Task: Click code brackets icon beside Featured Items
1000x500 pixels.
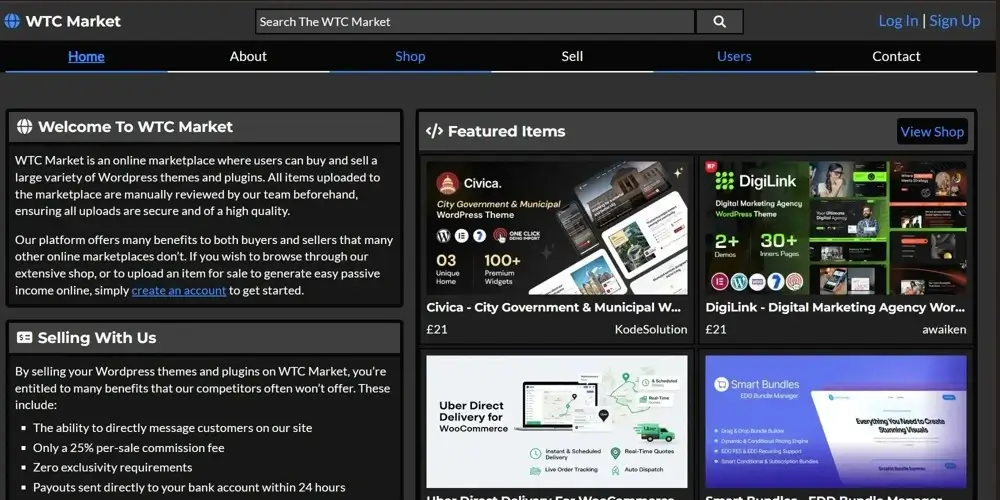Action: [434, 131]
